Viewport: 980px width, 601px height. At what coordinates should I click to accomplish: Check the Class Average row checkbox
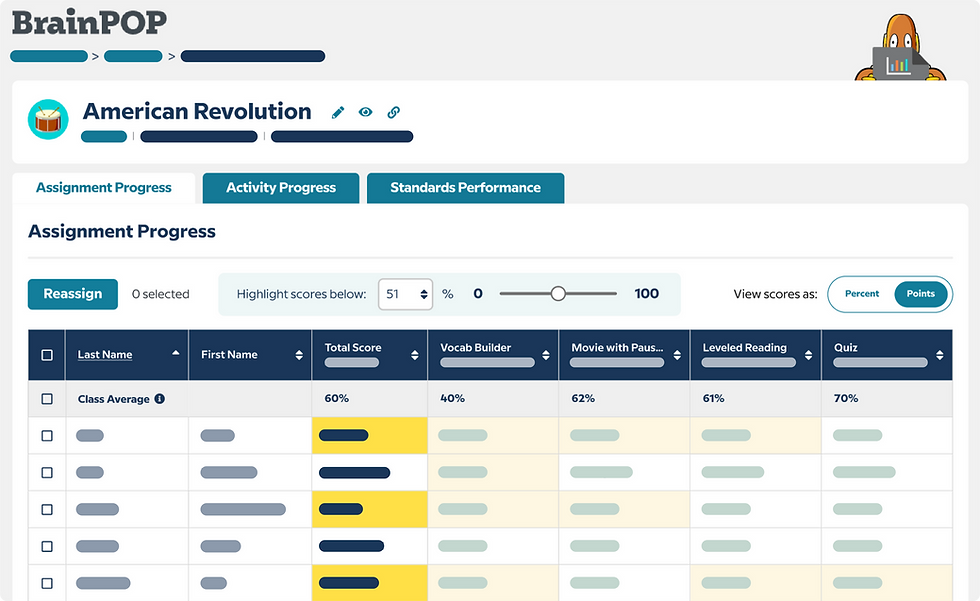[47, 399]
